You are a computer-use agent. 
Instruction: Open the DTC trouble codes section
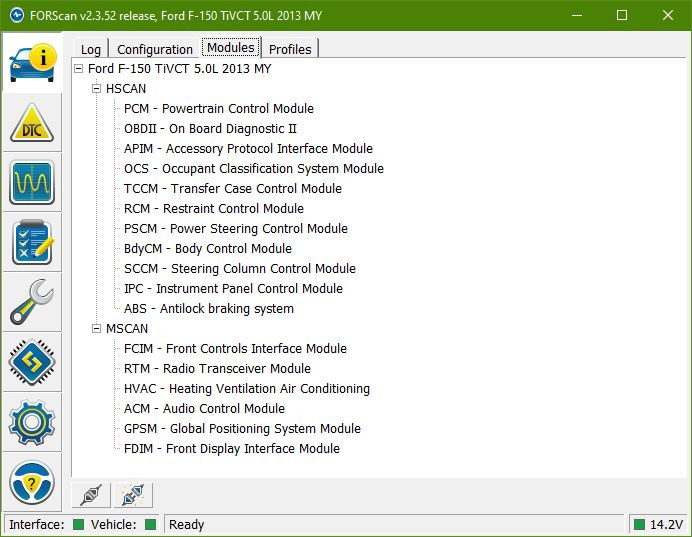(32, 123)
